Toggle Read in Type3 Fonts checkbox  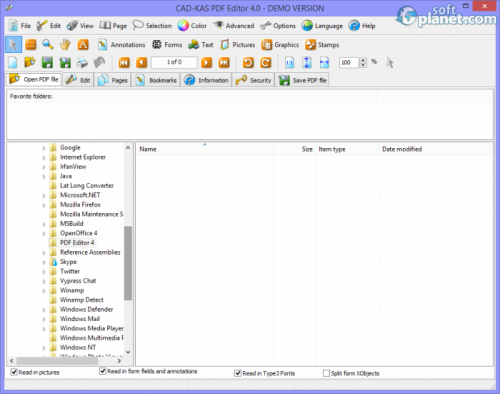click(238, 373)
